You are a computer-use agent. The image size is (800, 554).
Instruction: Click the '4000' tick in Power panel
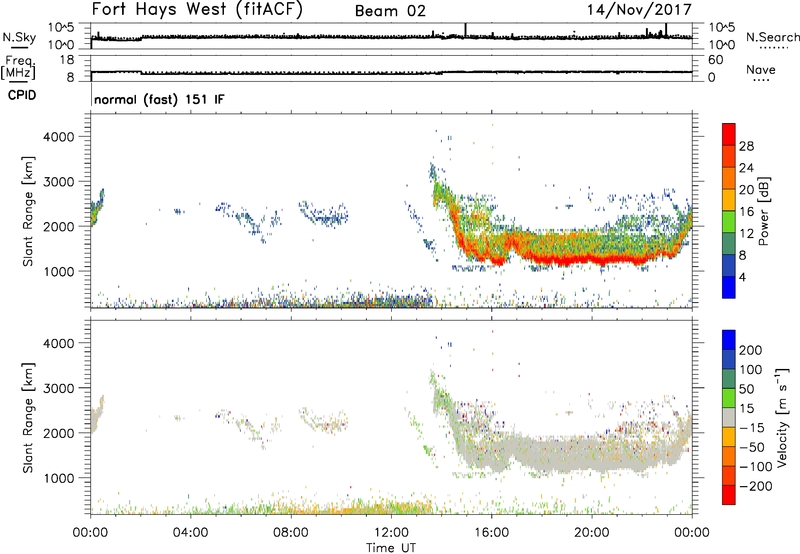coord(59,136)
